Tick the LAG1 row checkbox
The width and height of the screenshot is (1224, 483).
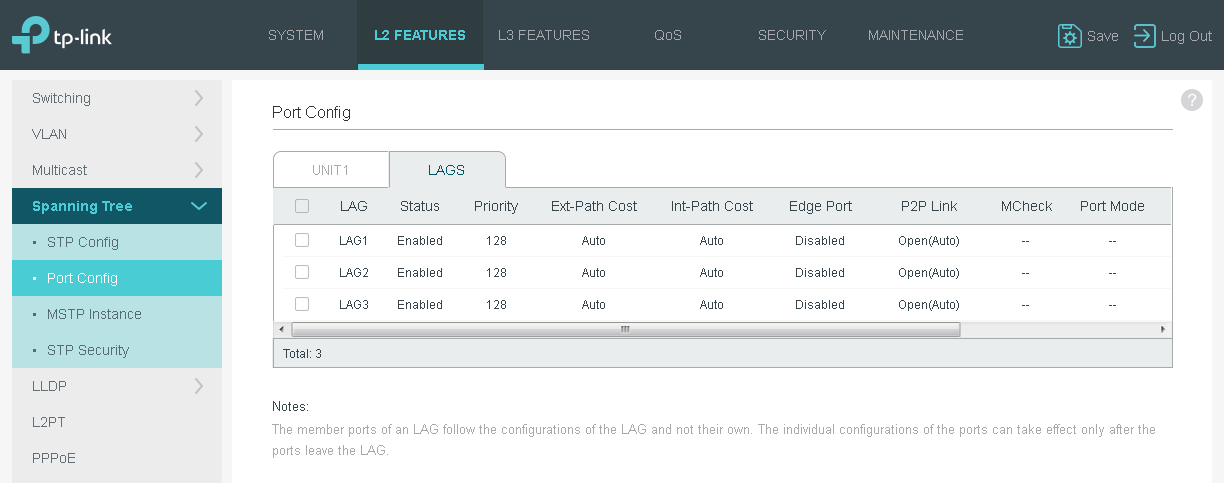[x=302, y=240]
